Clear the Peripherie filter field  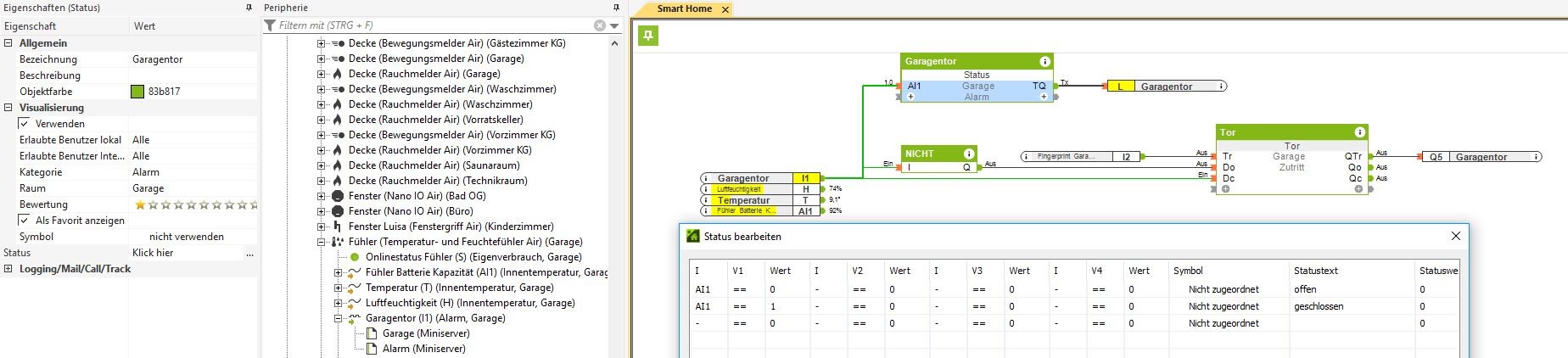pos(600,25)
